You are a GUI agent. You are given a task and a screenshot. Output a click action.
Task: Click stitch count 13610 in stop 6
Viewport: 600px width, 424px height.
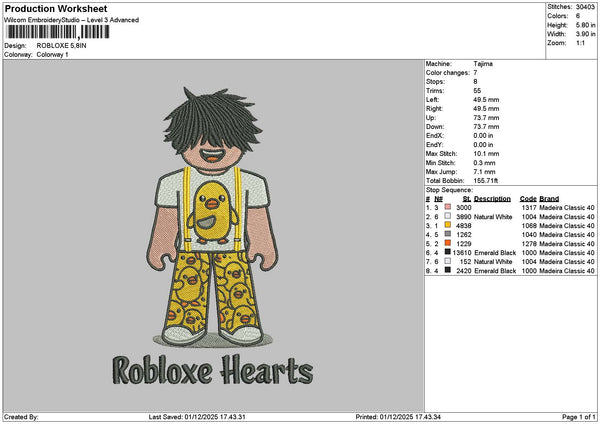pos(462,253)
